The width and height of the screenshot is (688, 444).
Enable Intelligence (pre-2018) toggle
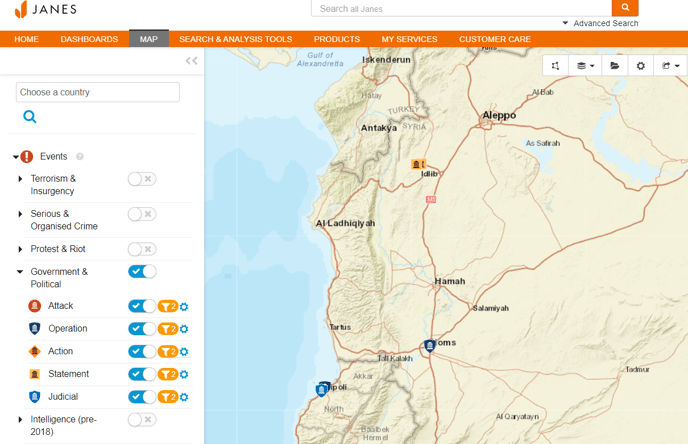[x=142, y=420]
